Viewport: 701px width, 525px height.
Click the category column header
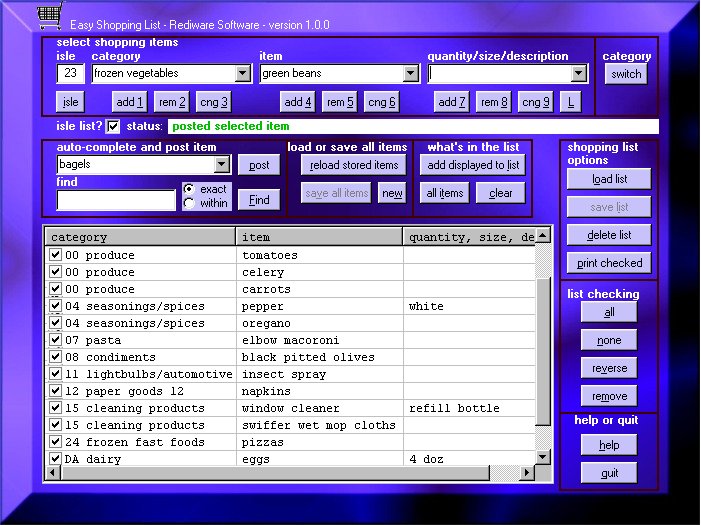[140, 237]
